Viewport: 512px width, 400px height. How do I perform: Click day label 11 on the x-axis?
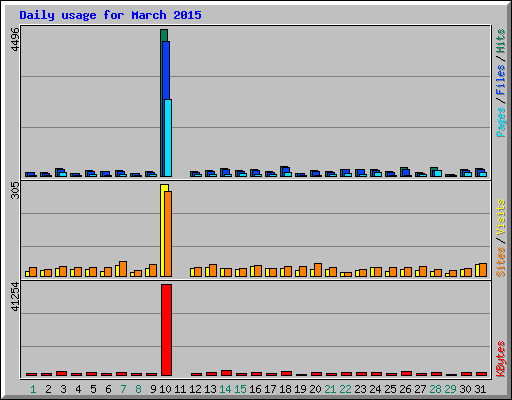click(180, 389)
